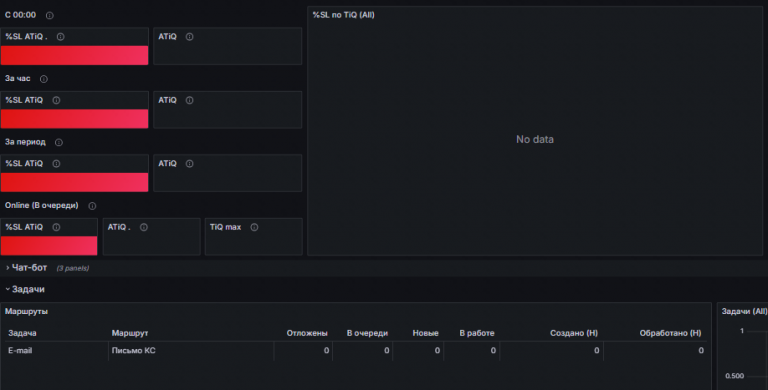Click the No data message
Screen dimensions: 768x390
pyautogui.click(x=535, y=140)
